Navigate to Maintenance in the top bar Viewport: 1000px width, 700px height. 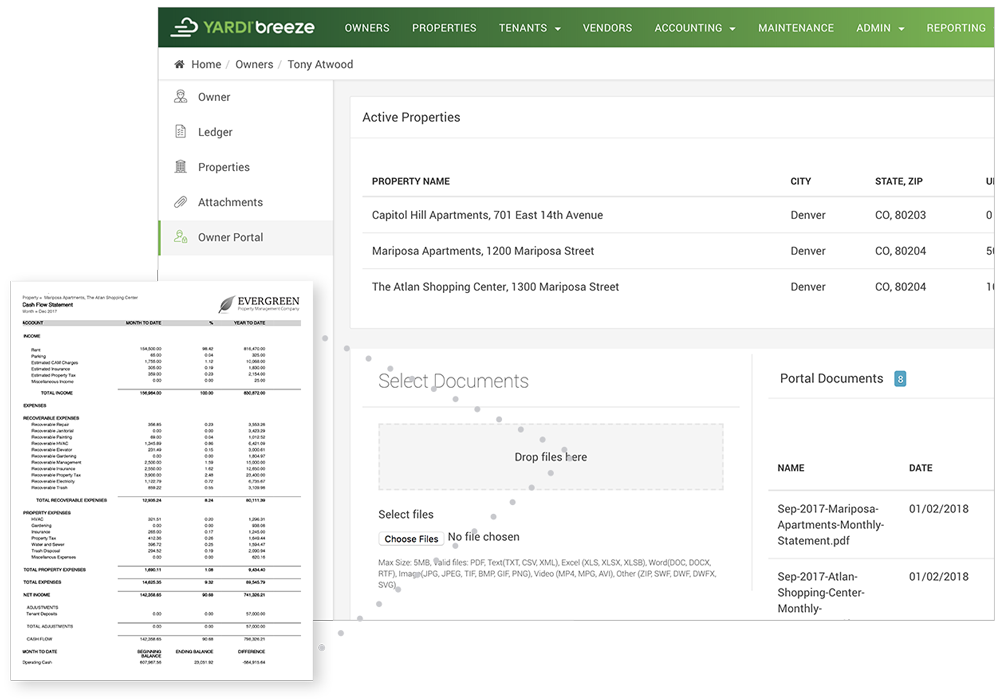[796, 28]
